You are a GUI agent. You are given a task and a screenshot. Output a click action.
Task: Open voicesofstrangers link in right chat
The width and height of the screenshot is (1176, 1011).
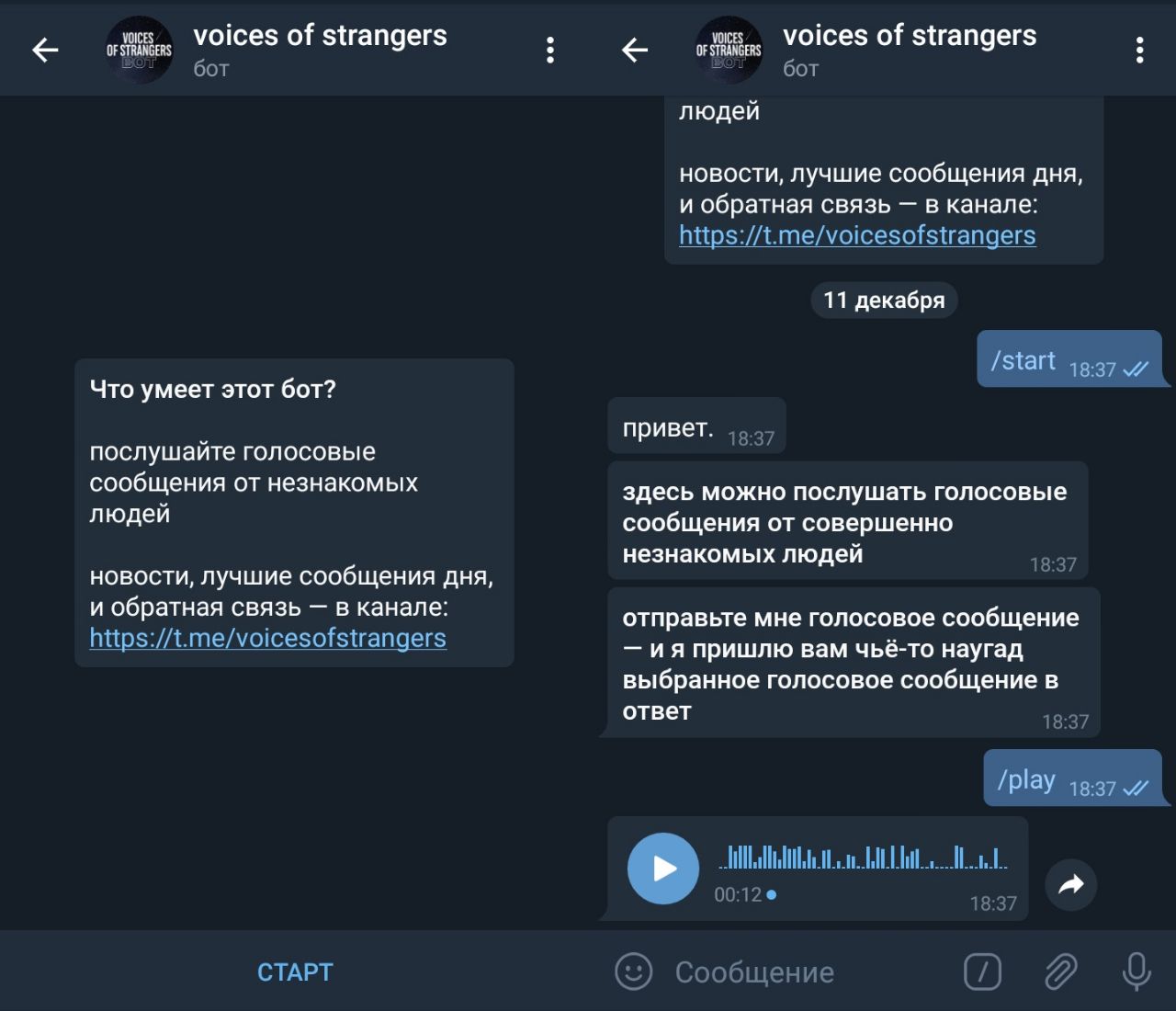click(857, 235)
